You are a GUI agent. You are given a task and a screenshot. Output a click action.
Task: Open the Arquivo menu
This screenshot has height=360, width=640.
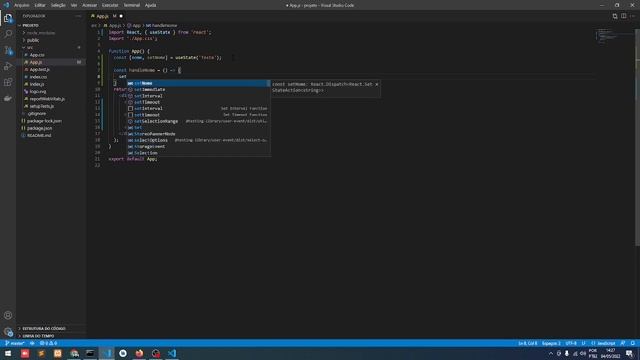(x=22, y=5)
